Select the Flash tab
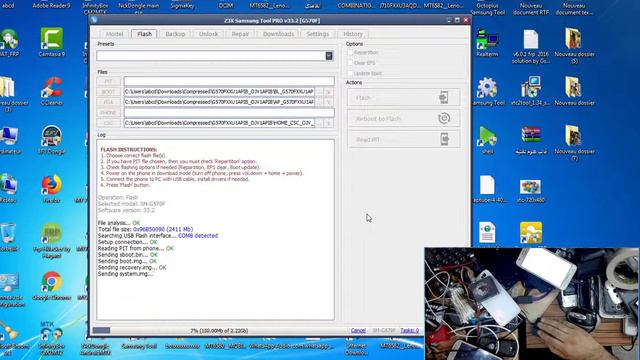640x360 pixels. pyautogui.click(x=144, y=34)
